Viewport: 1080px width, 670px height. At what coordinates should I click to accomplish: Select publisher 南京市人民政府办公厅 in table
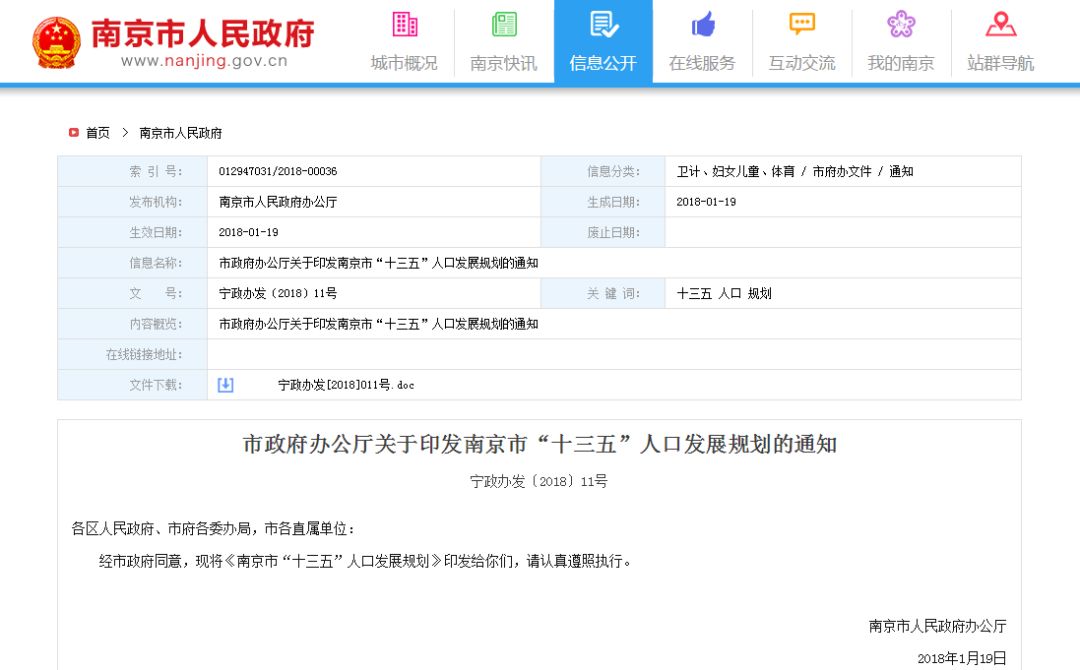[278, 202]
